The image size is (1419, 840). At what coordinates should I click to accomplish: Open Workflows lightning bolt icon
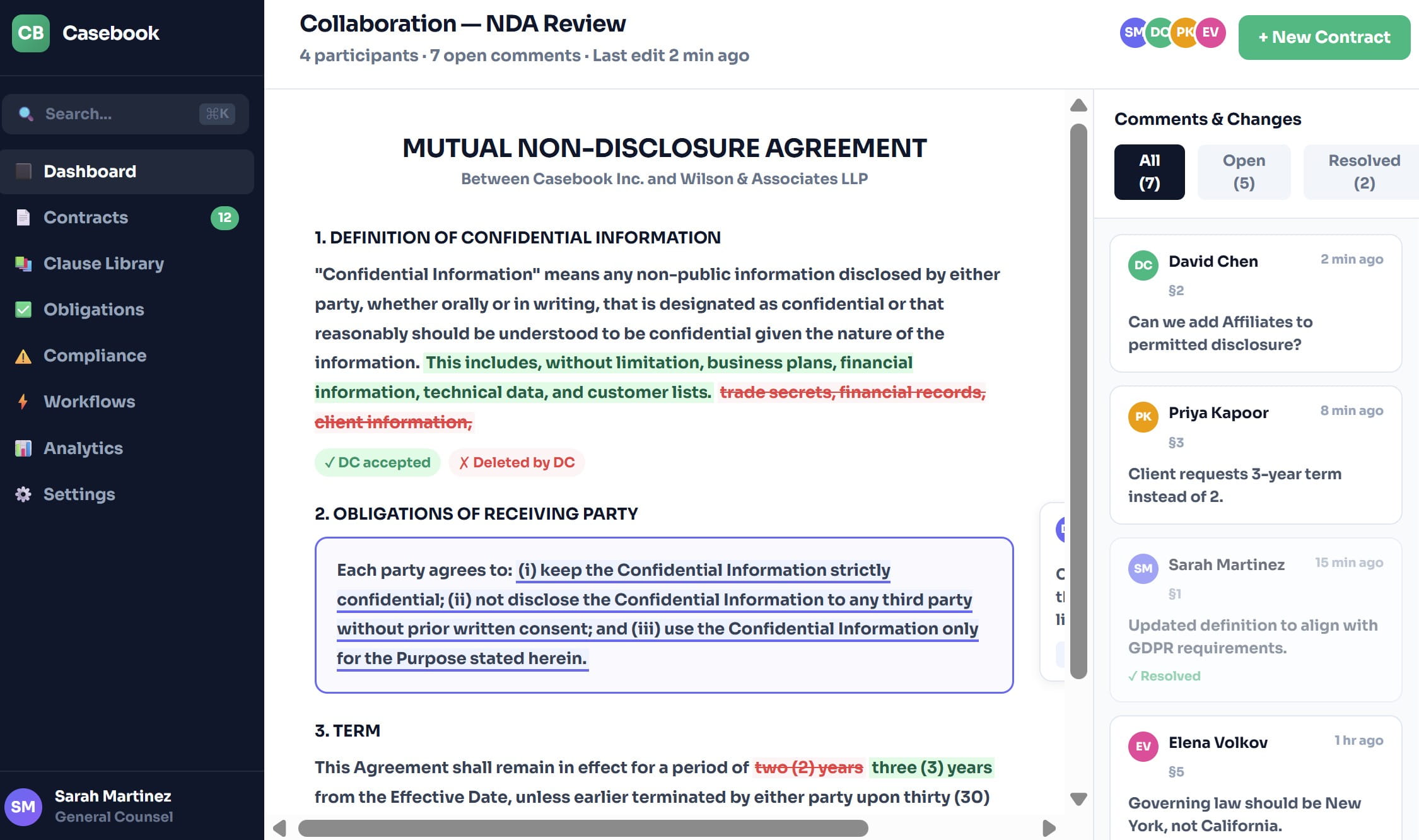(23, 402)
